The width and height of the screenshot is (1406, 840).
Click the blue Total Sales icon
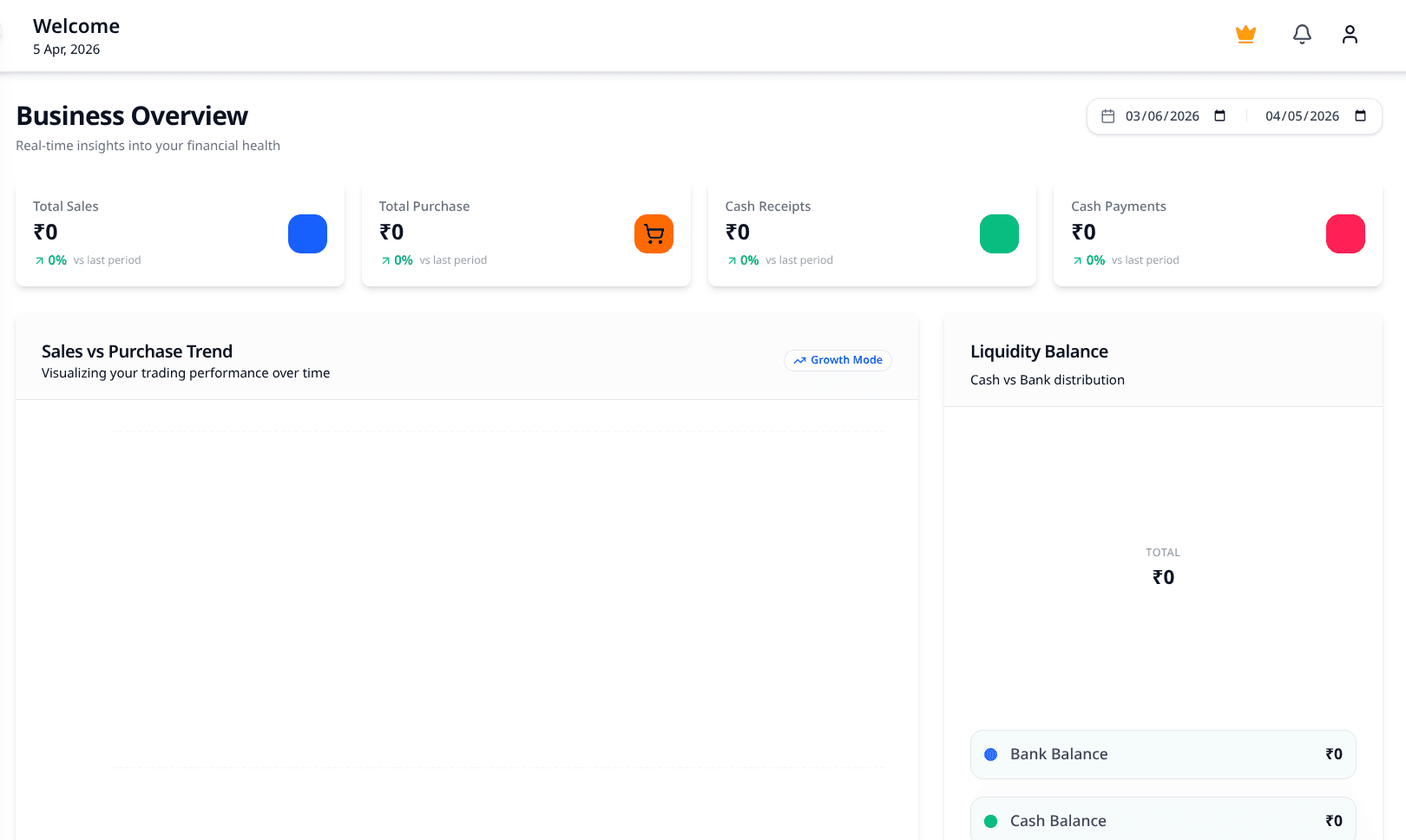click(x=307, y=233)
